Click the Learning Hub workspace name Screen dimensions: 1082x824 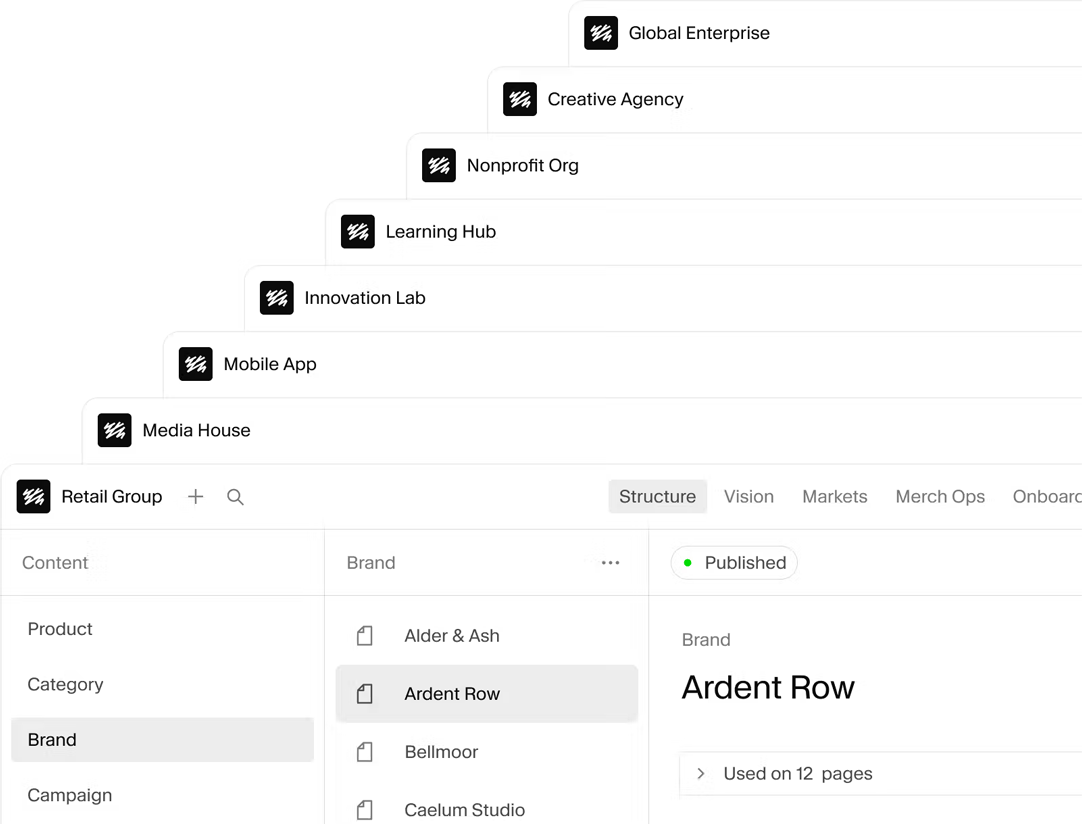441,232
